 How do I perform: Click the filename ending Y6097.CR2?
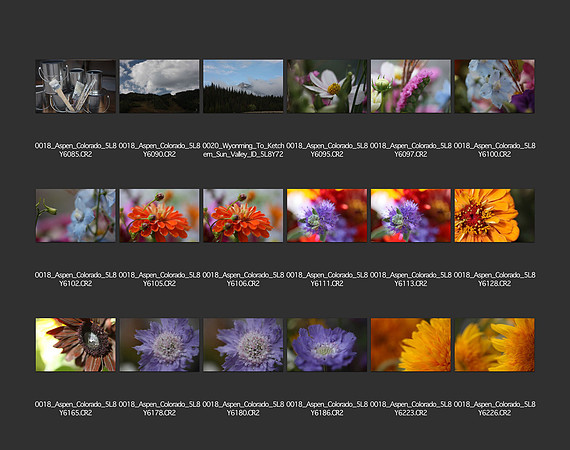tap(411, 150)
